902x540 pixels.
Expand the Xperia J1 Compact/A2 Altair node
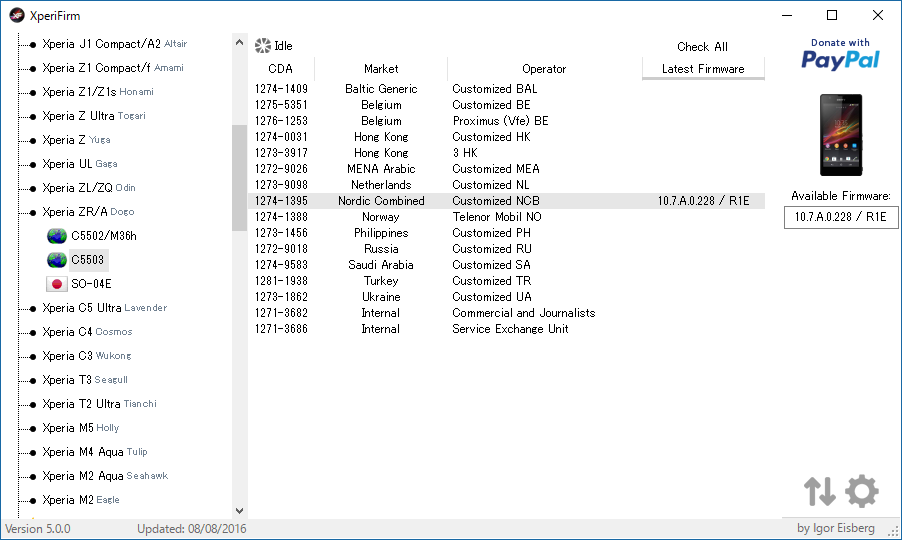(33, 44)
